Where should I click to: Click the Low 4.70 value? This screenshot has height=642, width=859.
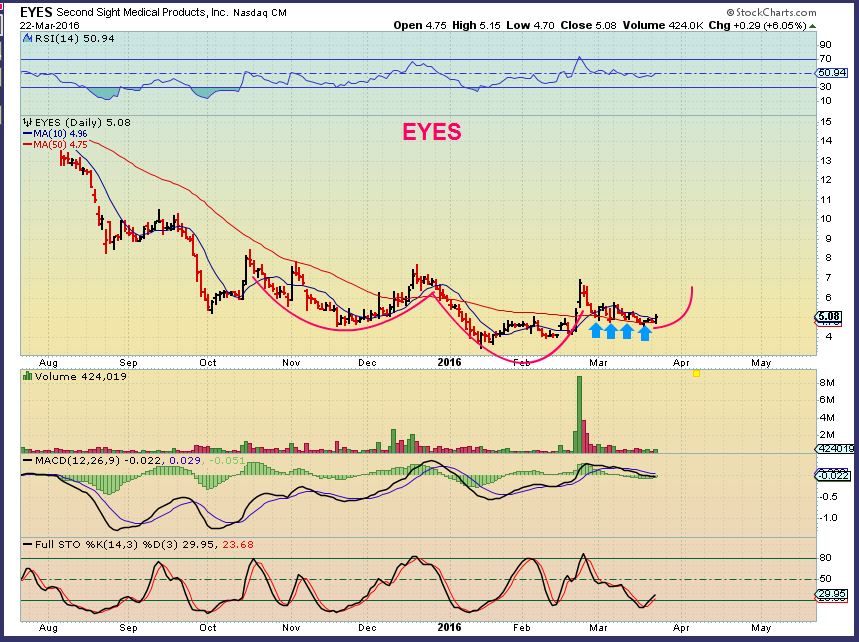[530, 25]
